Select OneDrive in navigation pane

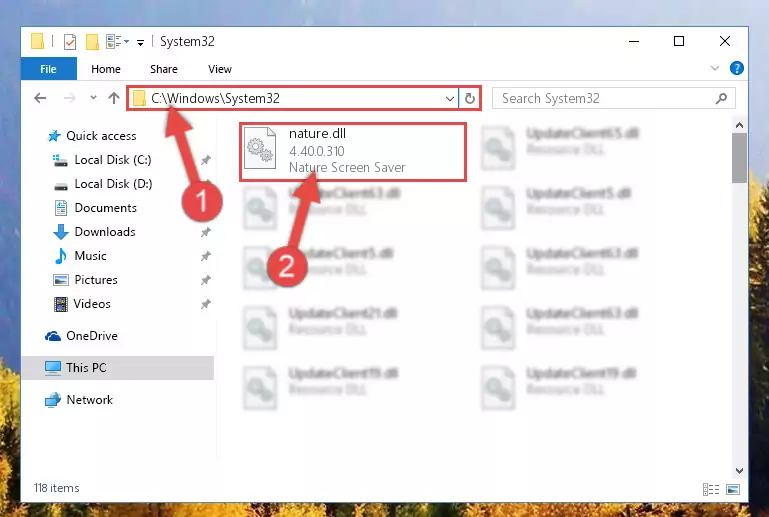pos(92,336)
